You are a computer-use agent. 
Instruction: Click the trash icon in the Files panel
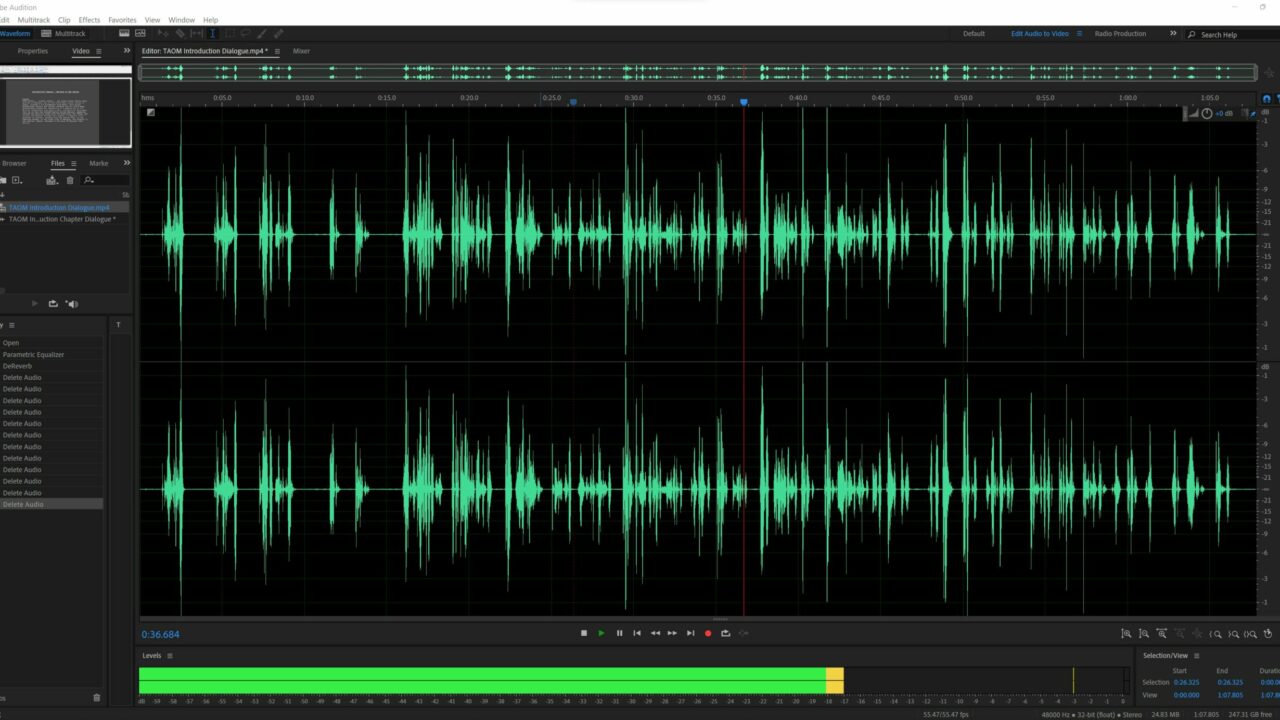coord(70,180)
